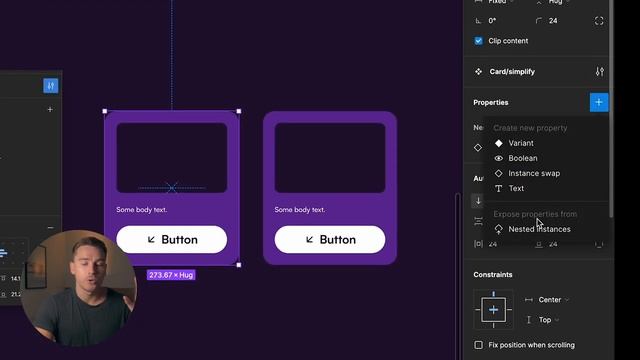
Task: Select body text in the right card
Action: (300, 210)
